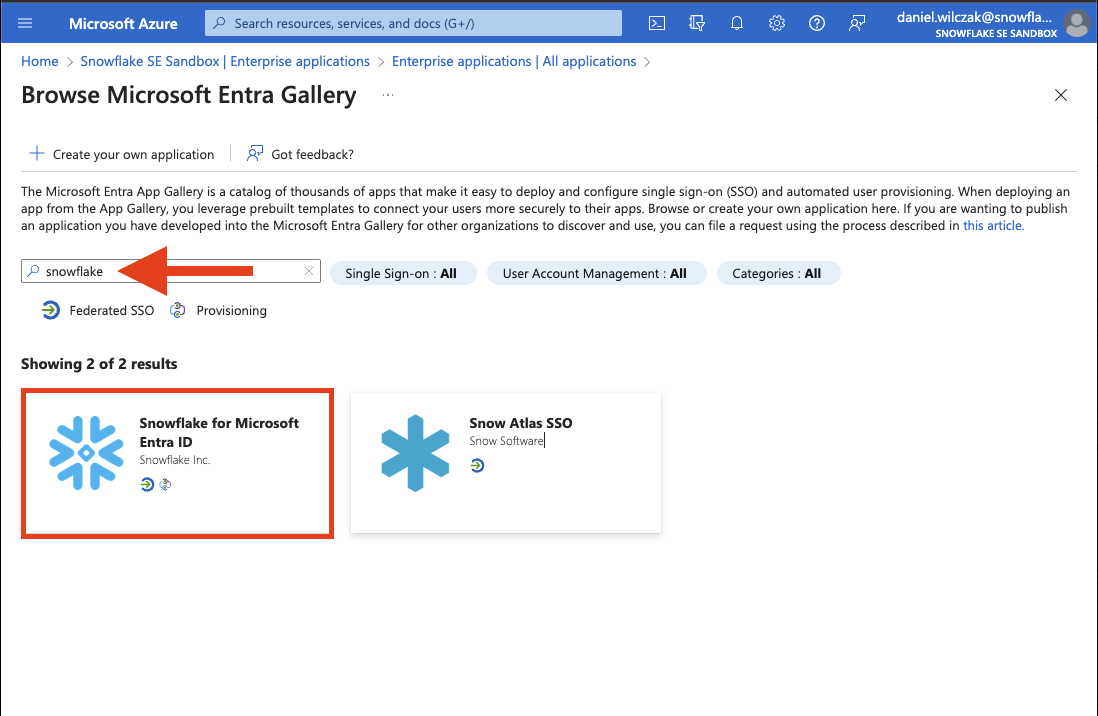Go to Home breadcrumb
The image size is (1098, 716).
pyautogui.click(x=40, y=61)
